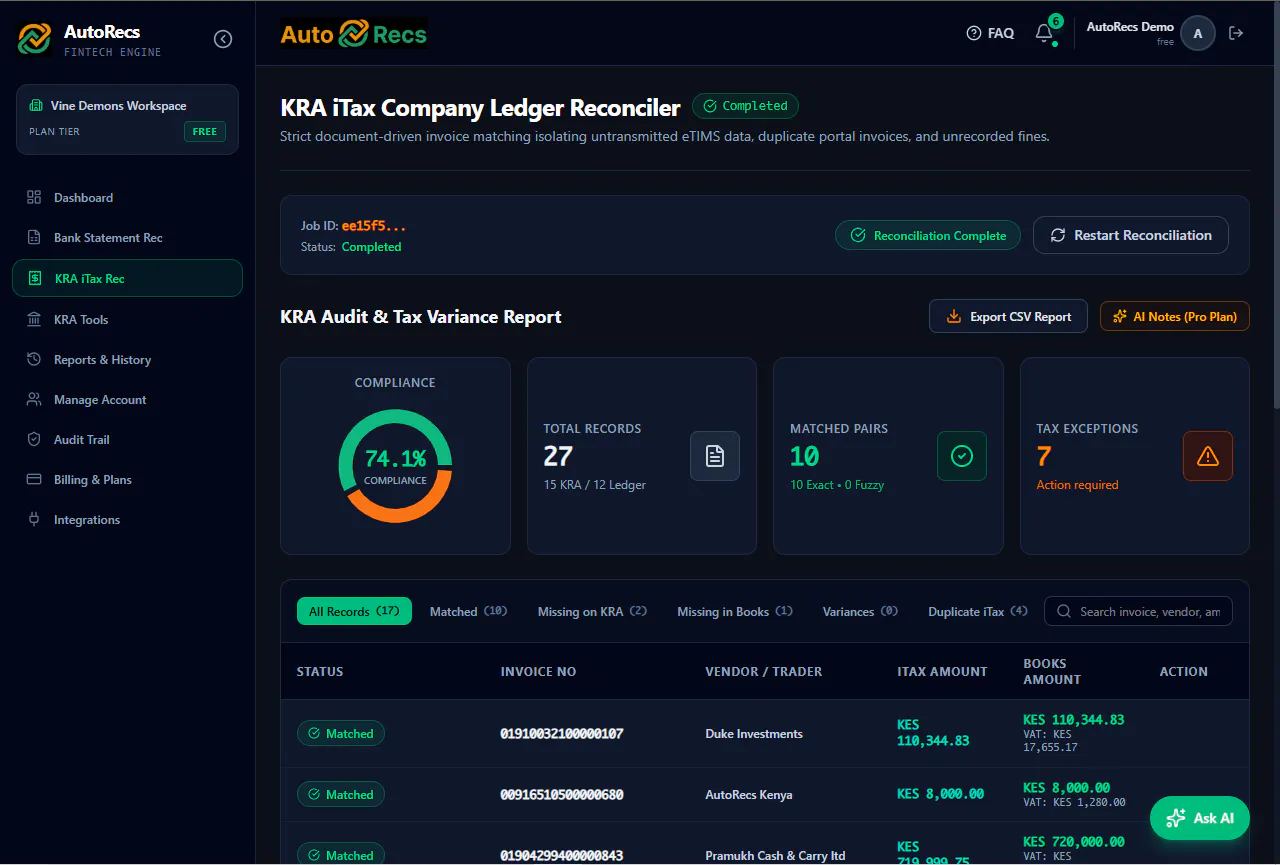Viewport: 1280px width, 865px height.
Task: Click the Reconciliation Complete badge
Action: point(928,236)
